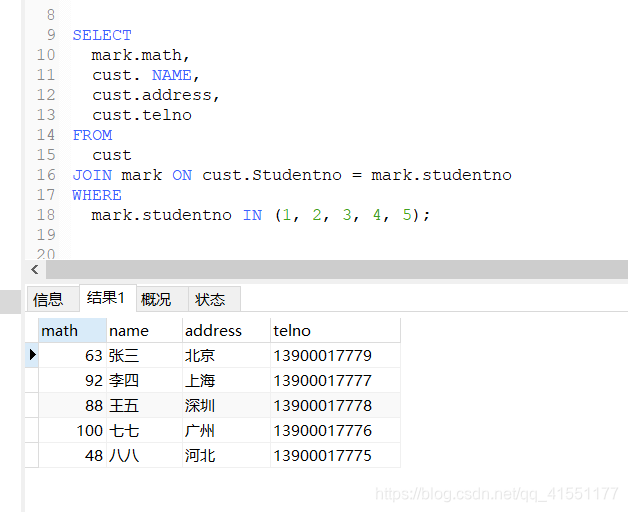Click cust.telno on line 13
The image size is (628, 512).
tap(142, 115)
